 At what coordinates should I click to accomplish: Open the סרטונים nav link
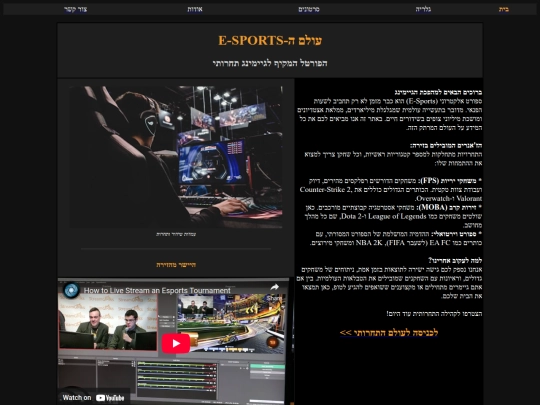pos(309,9)
